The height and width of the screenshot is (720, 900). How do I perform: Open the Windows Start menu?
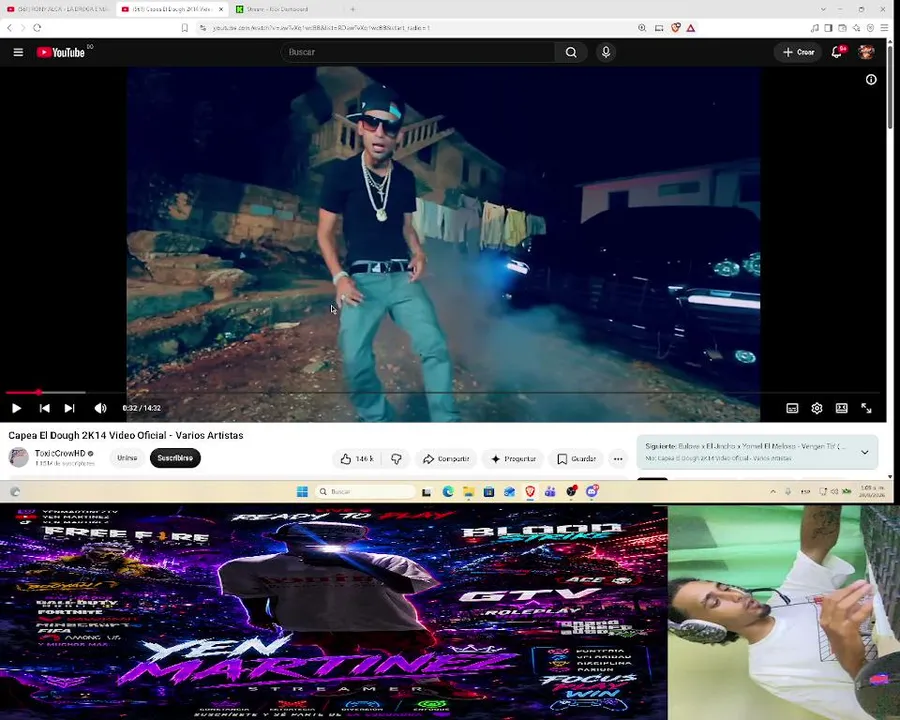[x=302, y=491]
